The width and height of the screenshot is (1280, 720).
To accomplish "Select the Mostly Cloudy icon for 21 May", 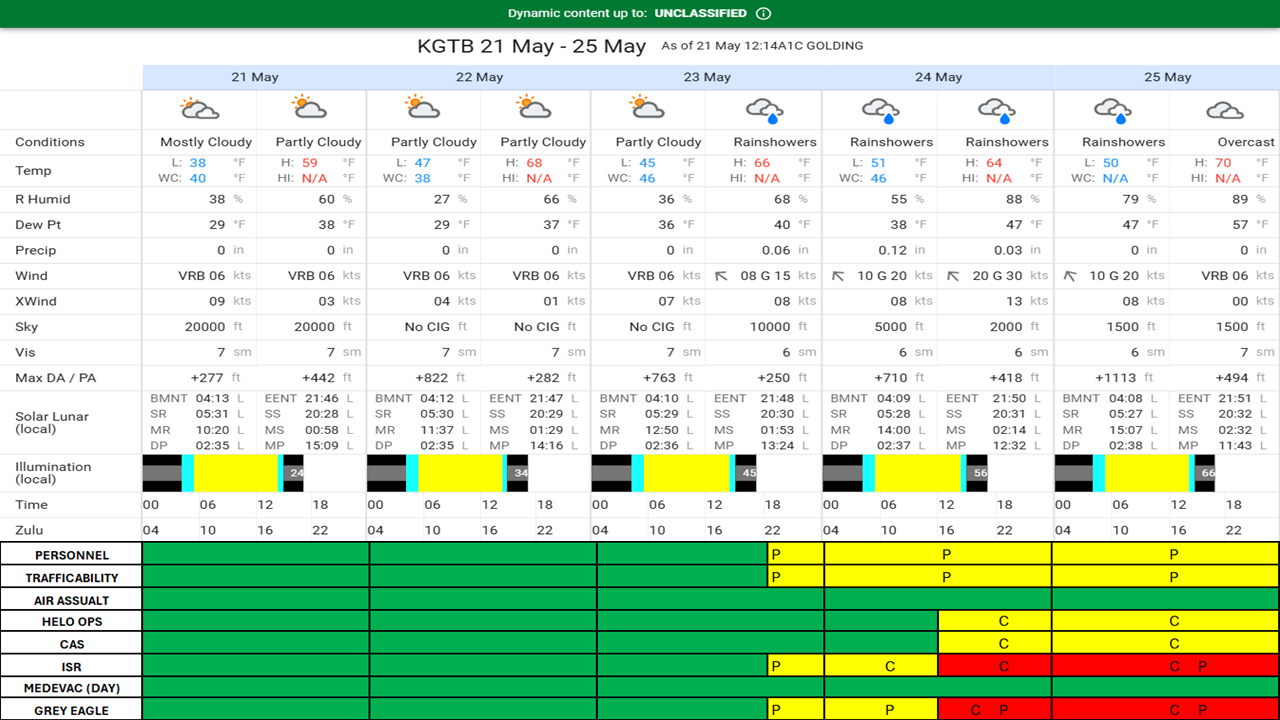I will (199, 107).
